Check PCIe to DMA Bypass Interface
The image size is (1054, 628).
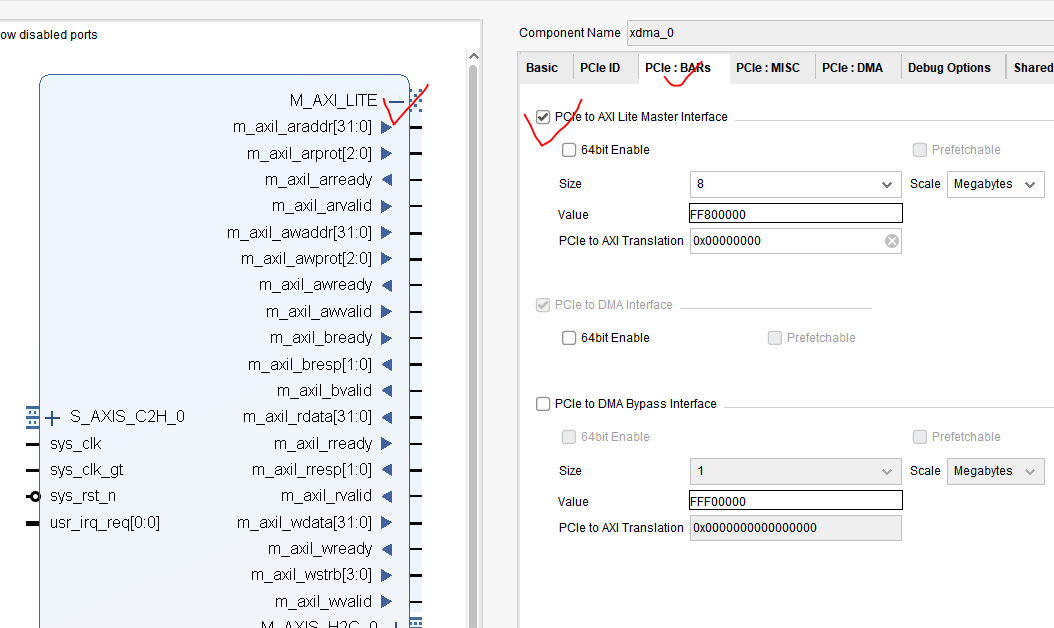pos(543,404)
